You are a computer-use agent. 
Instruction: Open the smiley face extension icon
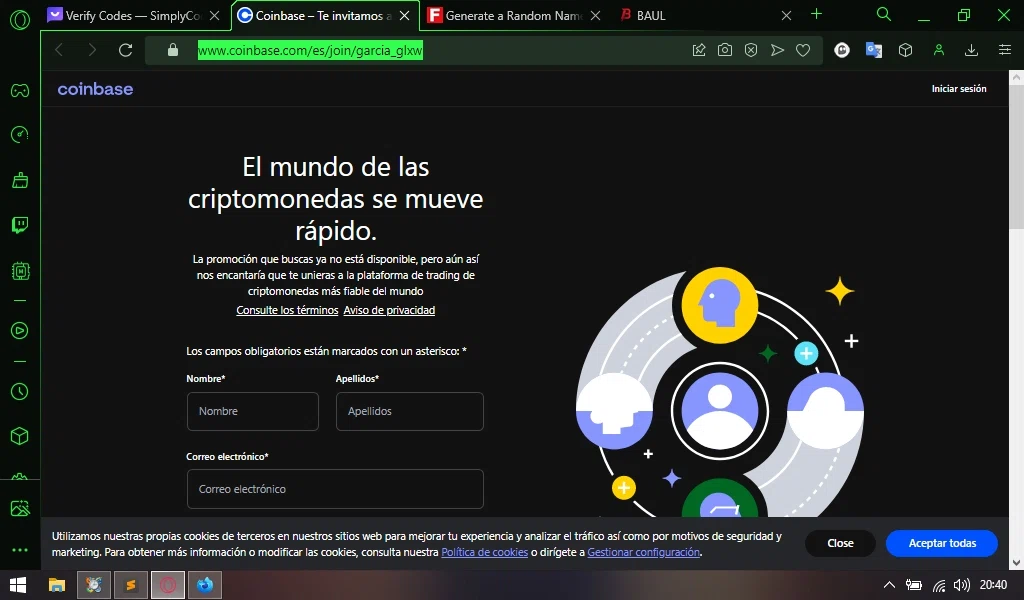tap(842, 50)
